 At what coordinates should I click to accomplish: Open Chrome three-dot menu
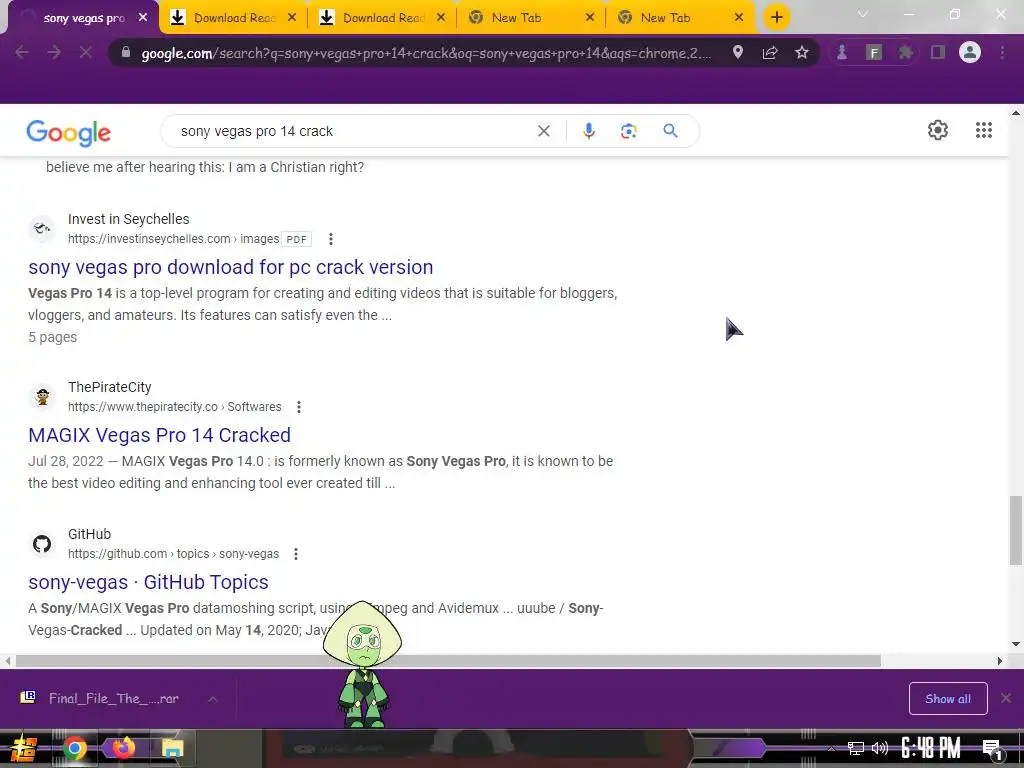pos(1002,52)
